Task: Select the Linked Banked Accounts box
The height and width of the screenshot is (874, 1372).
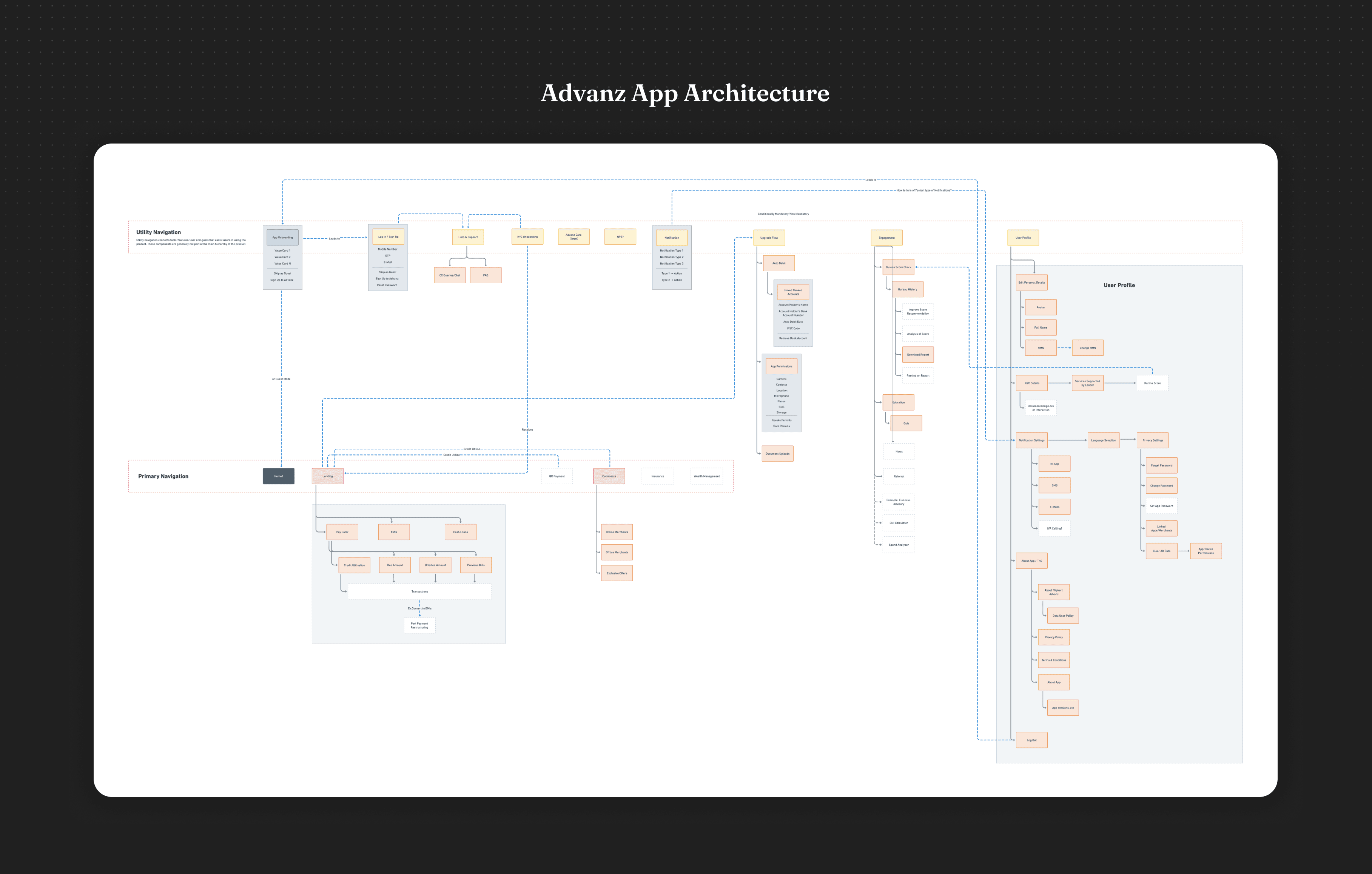Action: click(793, 292)
